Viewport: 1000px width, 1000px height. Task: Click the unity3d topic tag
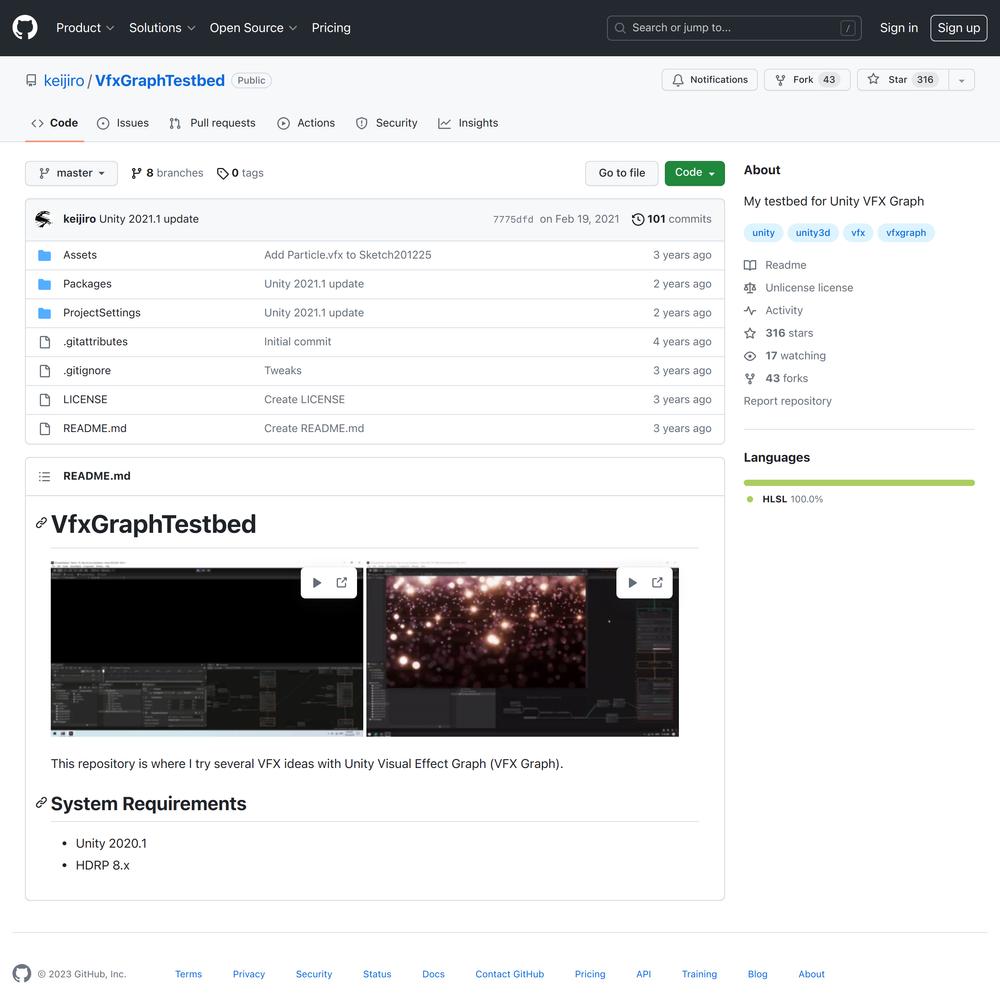(812, 233)
